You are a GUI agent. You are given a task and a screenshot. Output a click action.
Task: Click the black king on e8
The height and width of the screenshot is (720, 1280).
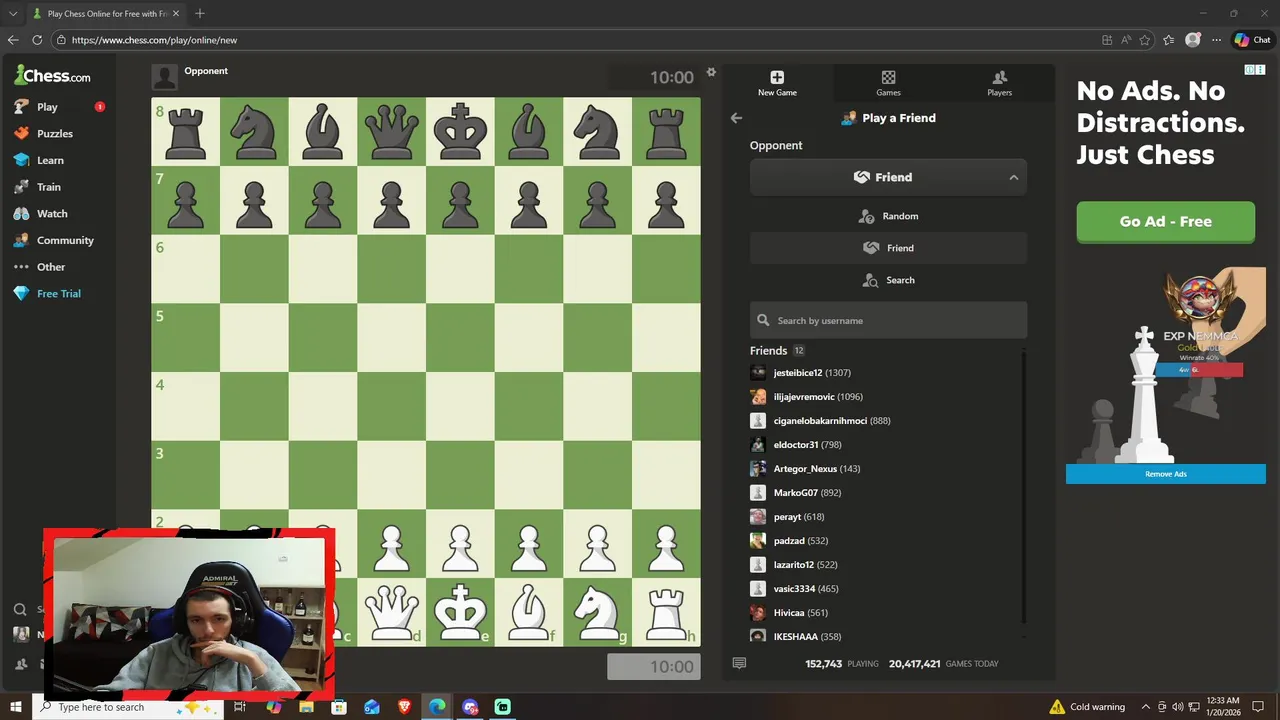(x=460, y=131)
